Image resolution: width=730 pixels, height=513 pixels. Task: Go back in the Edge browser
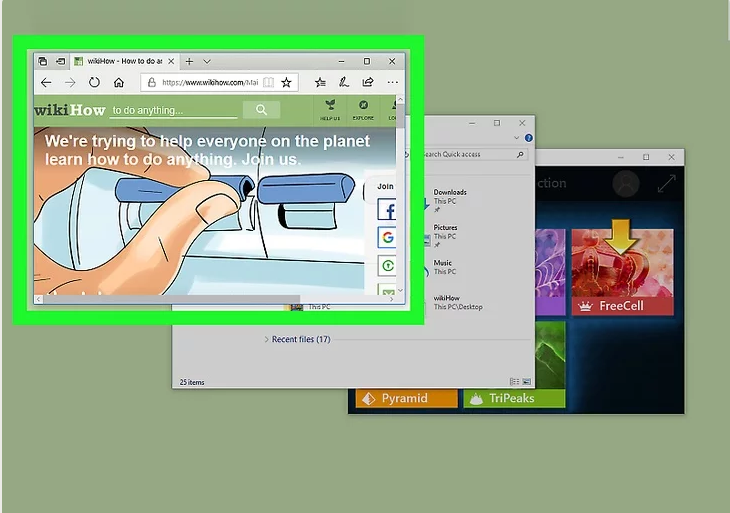coord(46,82)
